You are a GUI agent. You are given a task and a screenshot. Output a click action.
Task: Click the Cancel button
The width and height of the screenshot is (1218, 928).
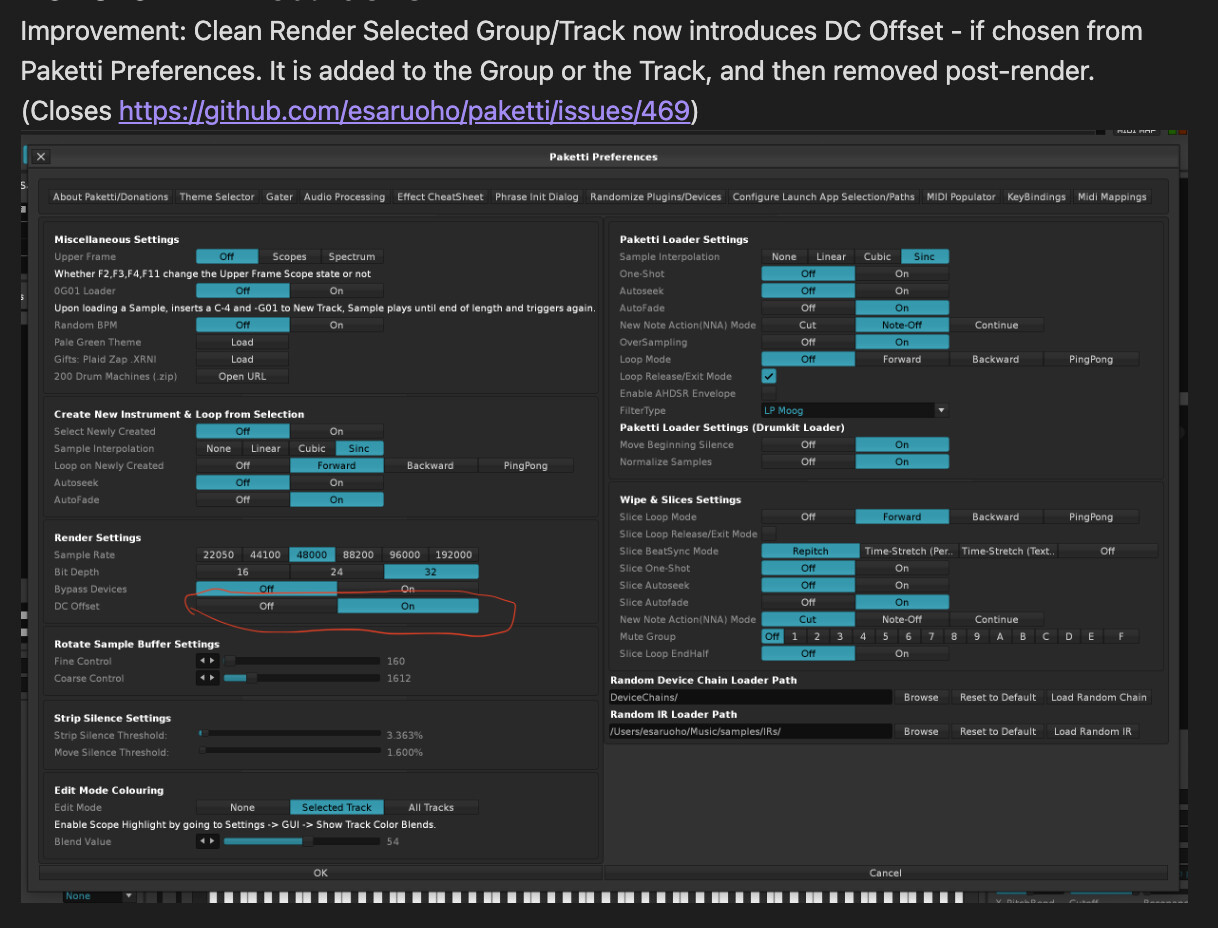tap(885, 873)
